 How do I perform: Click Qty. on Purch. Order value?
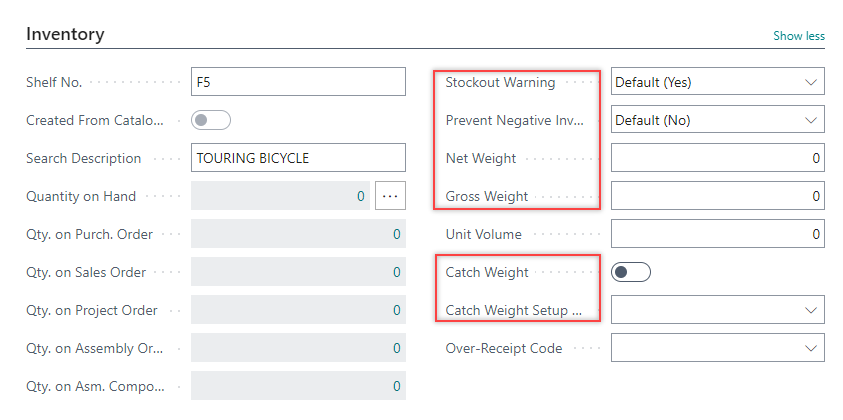coord(396,234)
